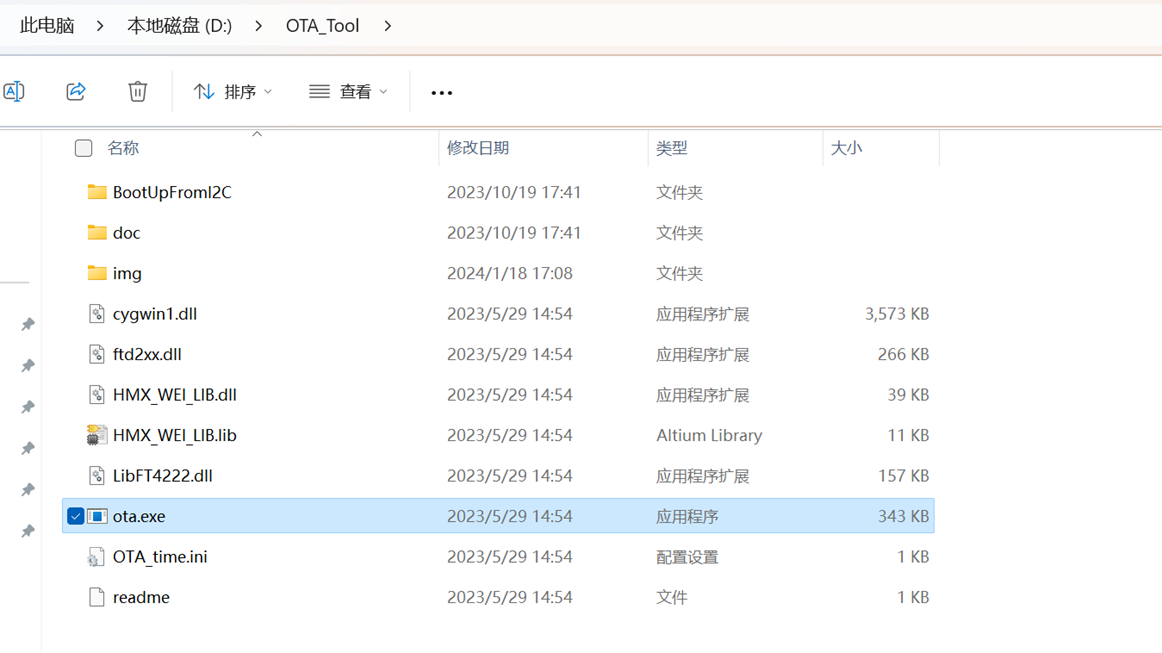The height and width of the screenshot is (653, 1162).
Task: Select ota.exe file name
Action: (139, 516)
